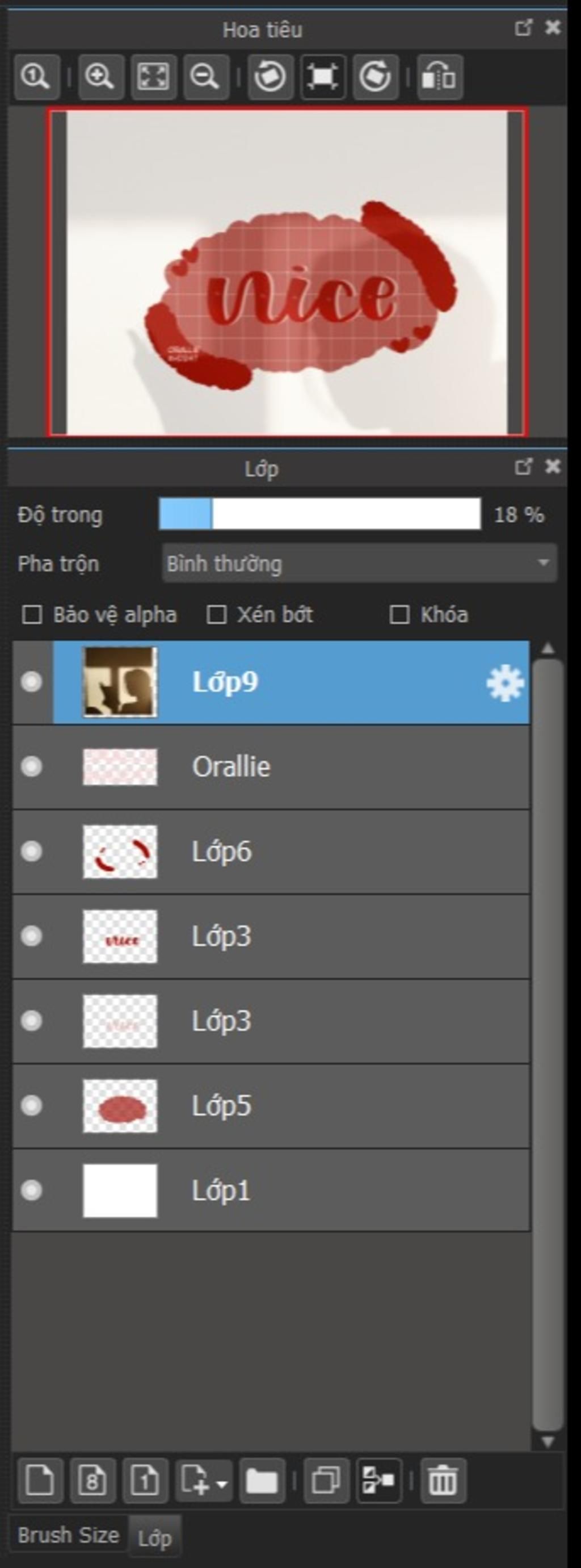This screenshot has height=1568, width=581.
Task: Select the Lớp5 layer thumbnail
Action: point(120,1106)
